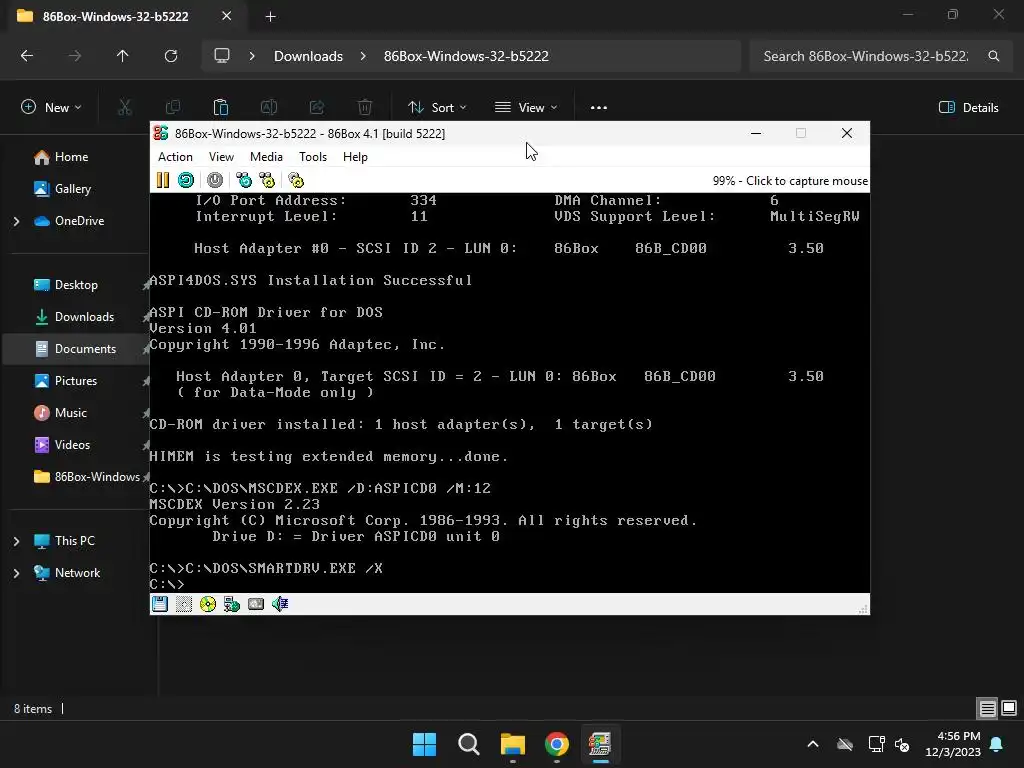Click the Copy icon in Explorer toolbar
The height and width of the screenshot is (768, 1024).
tap(173, 108)
